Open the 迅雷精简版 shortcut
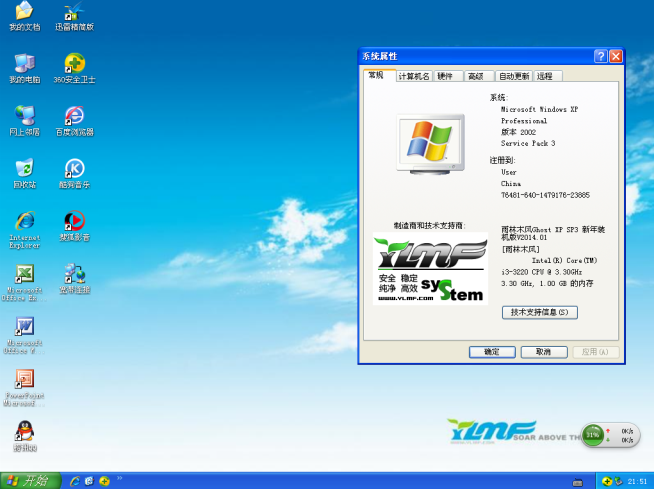The height and width of the screenshot is (489, 654). tap(75, 16)
